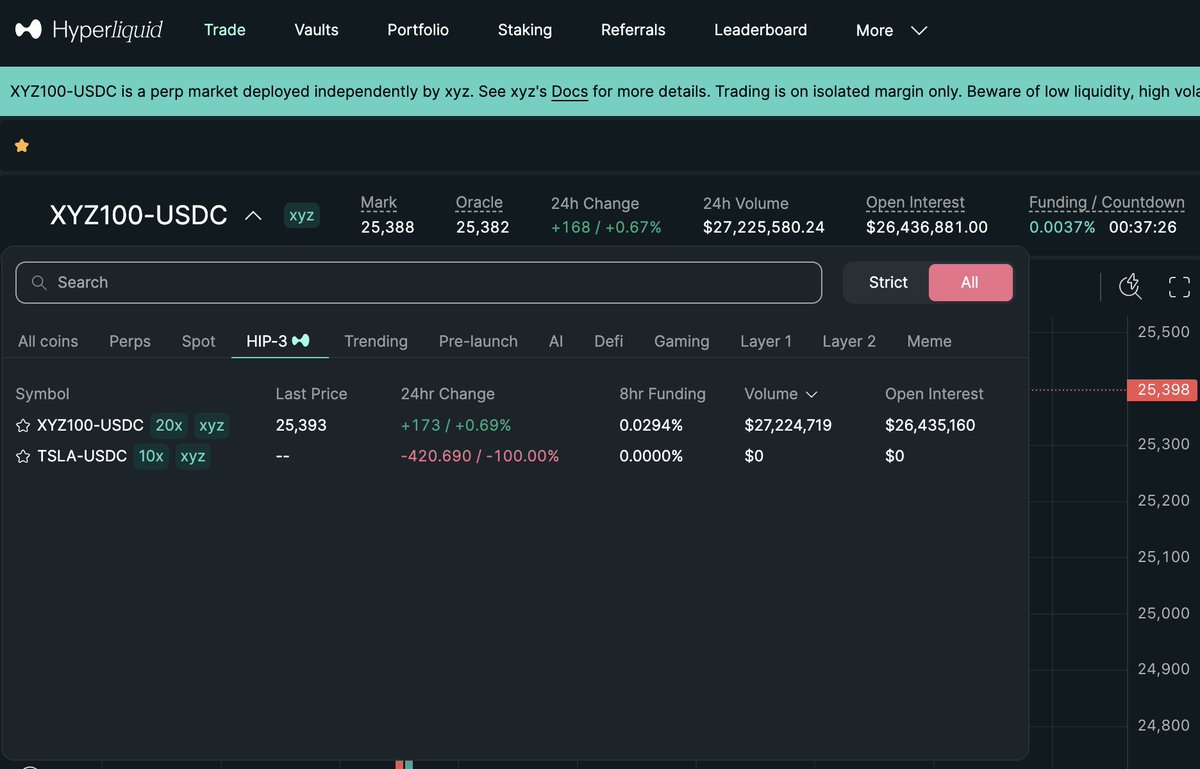Screen dimensions: 1200x769
Task: Switch to Spot tab
Action: [199, 341]
